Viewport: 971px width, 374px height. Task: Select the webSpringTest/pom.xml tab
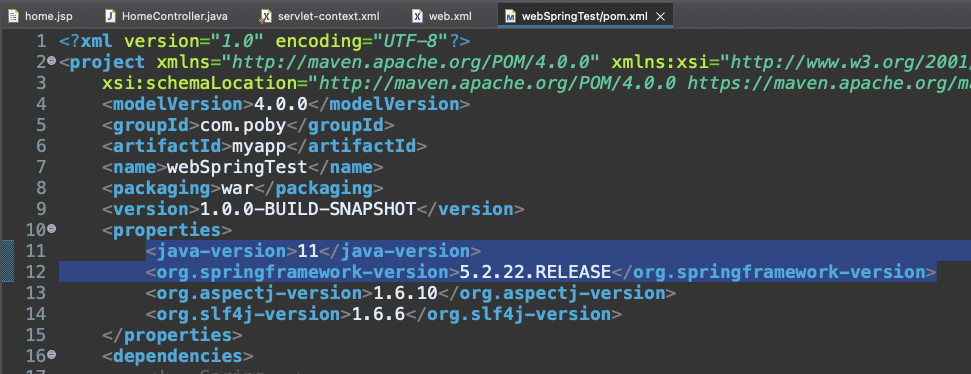pyautogui.click(x=584, y=16)
